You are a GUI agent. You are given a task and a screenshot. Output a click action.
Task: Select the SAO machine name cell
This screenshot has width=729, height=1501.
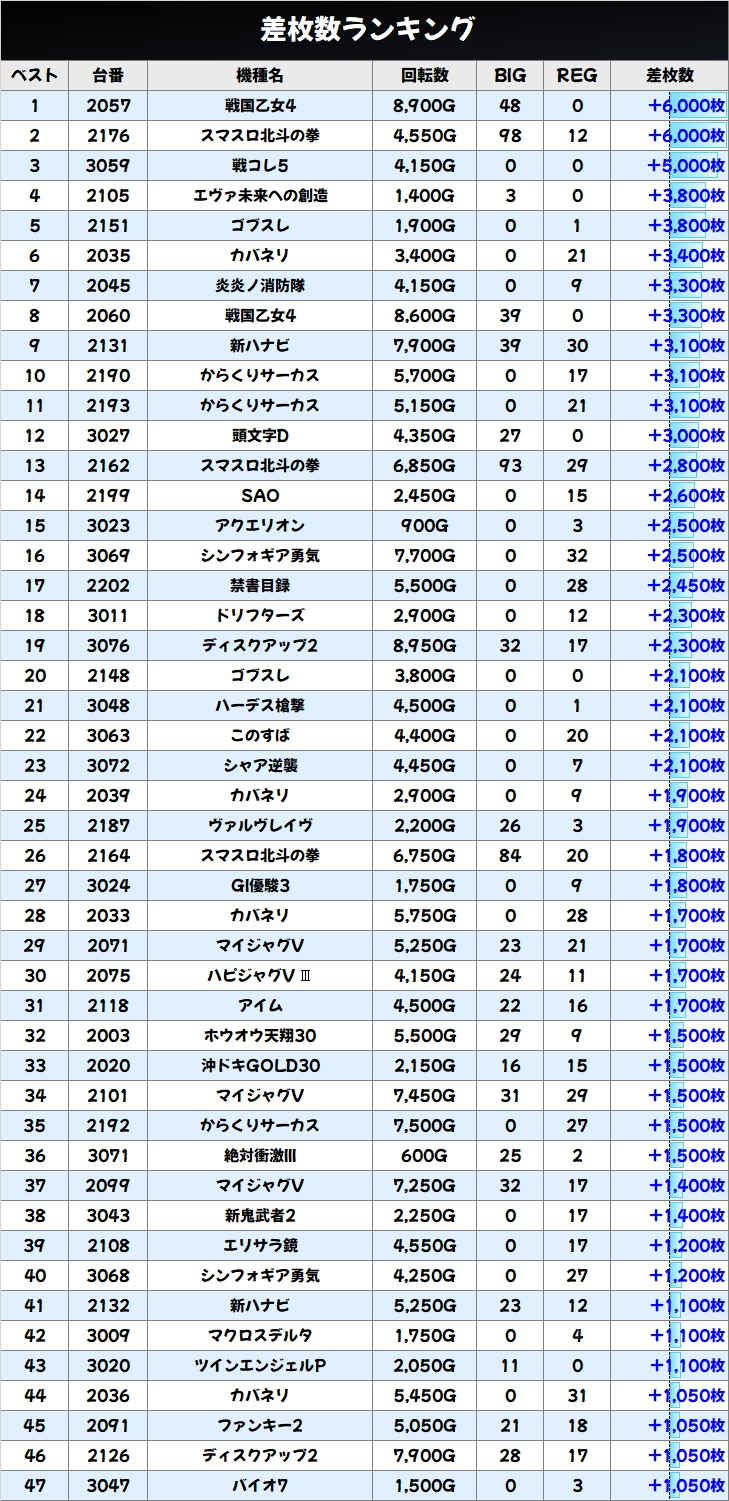[x=260, y=496]
